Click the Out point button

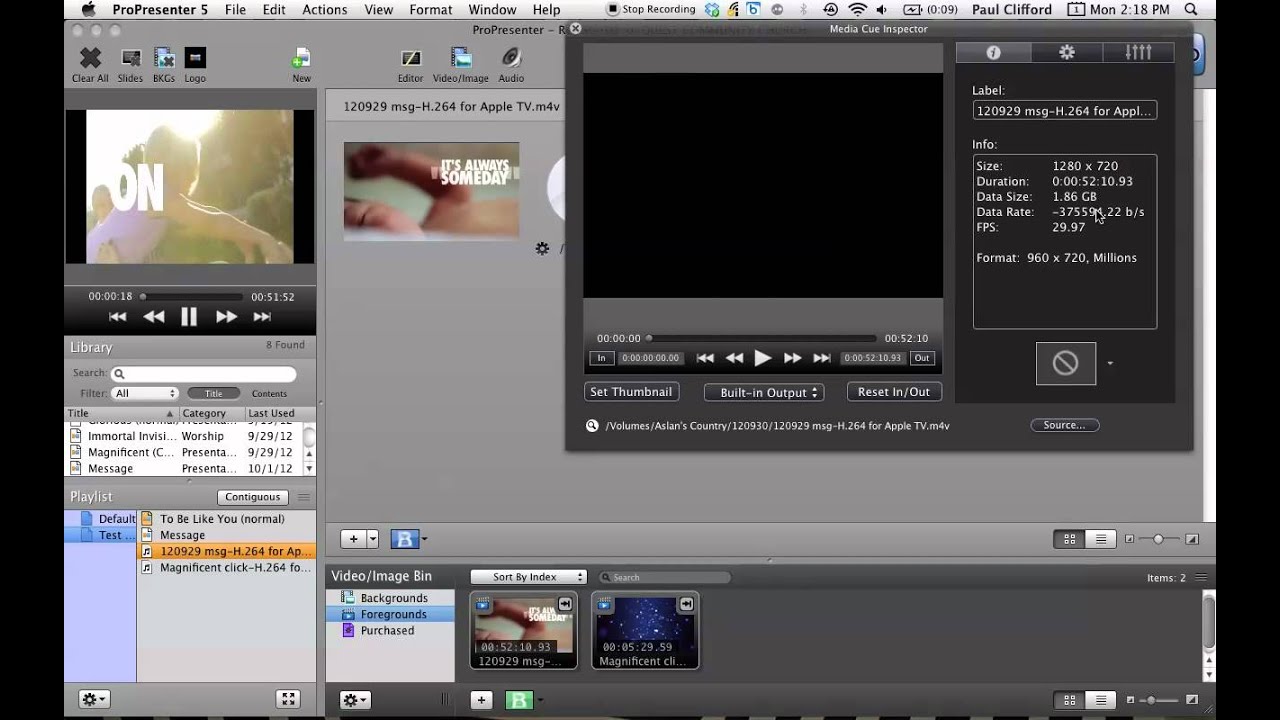tap(921, 358)
